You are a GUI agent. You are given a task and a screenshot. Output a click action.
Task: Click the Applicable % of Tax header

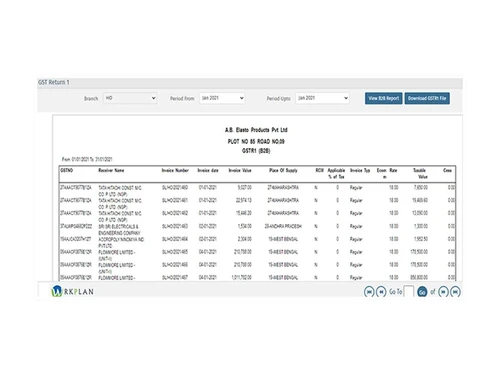336,173
